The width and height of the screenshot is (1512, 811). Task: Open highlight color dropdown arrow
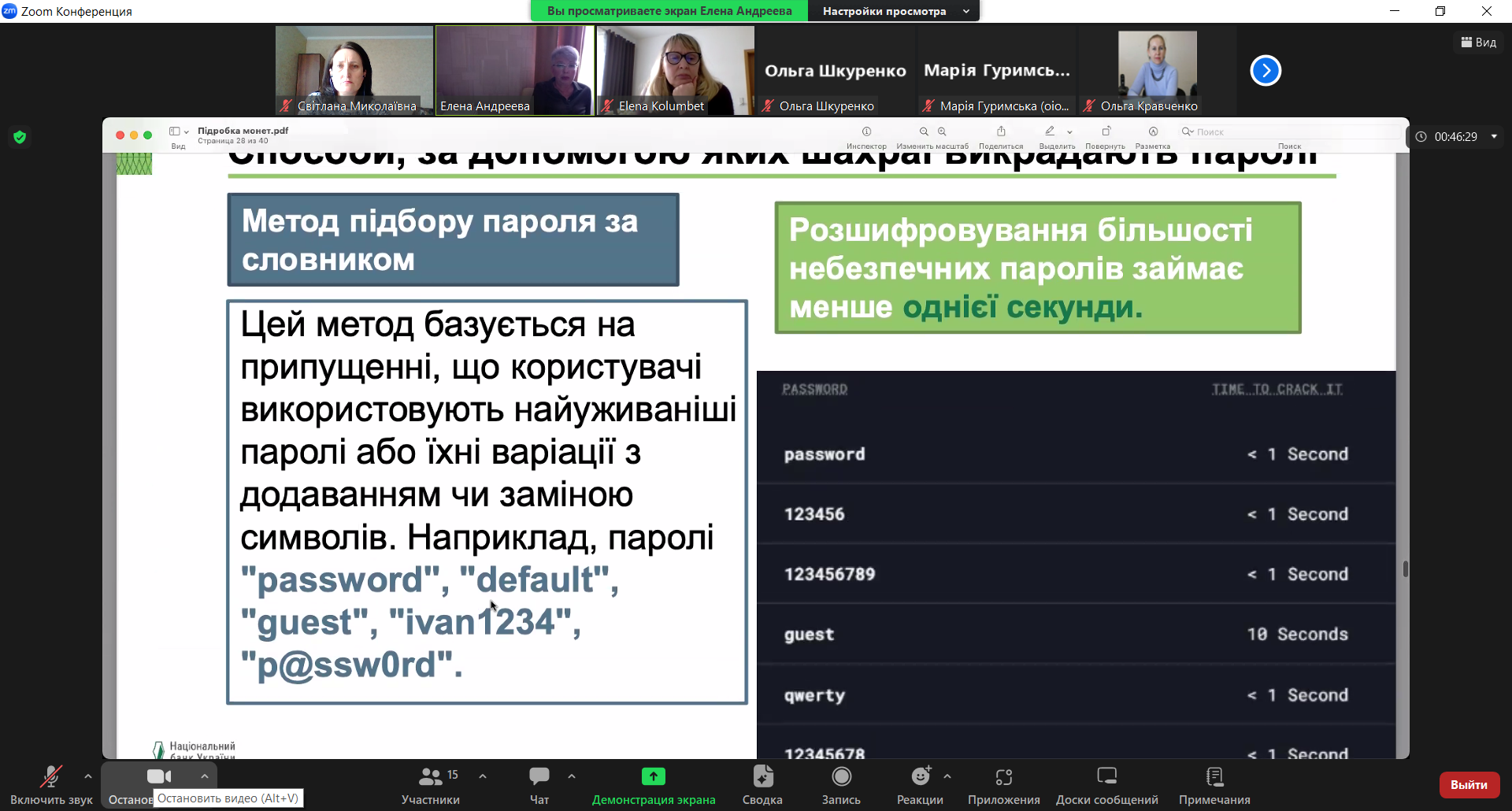(1069, 132)
